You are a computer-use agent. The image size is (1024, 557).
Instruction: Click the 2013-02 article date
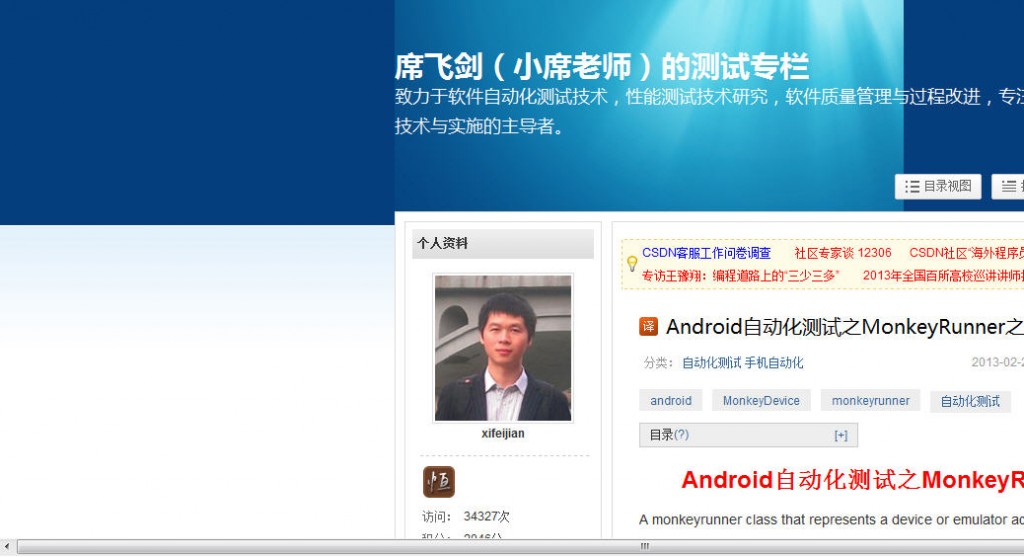[x=997, y=362]
